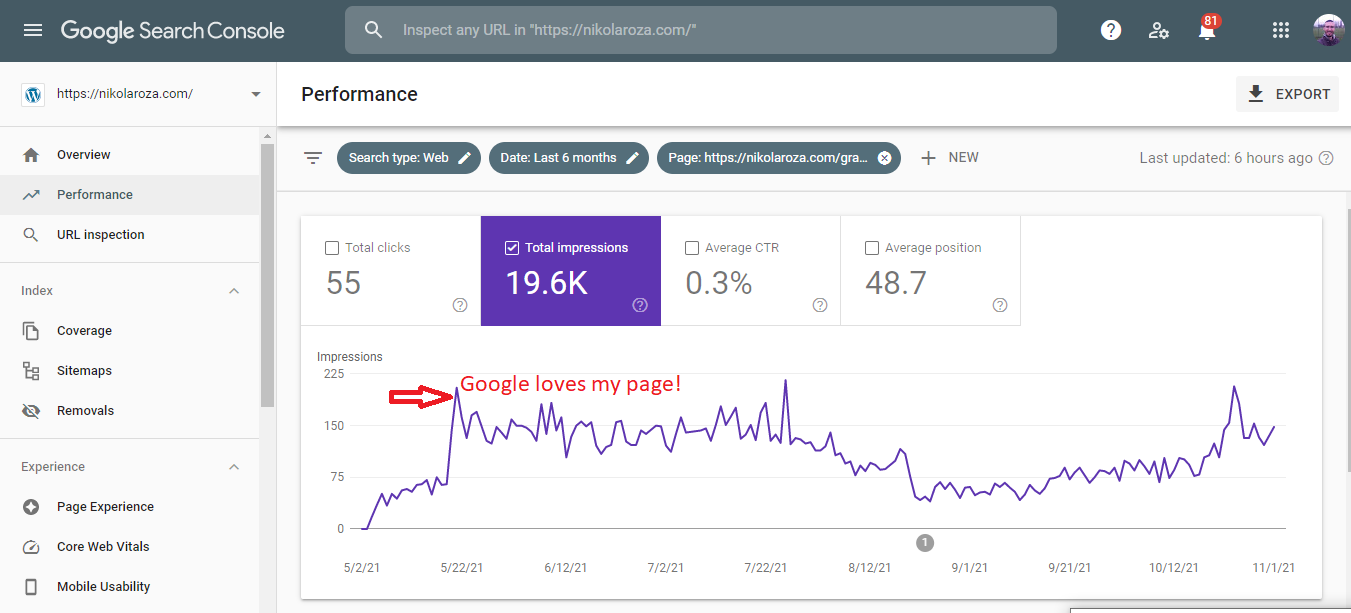Screen dimensions: 1351x613
Task: Show help for Total clicks metric
Action: 460,305
